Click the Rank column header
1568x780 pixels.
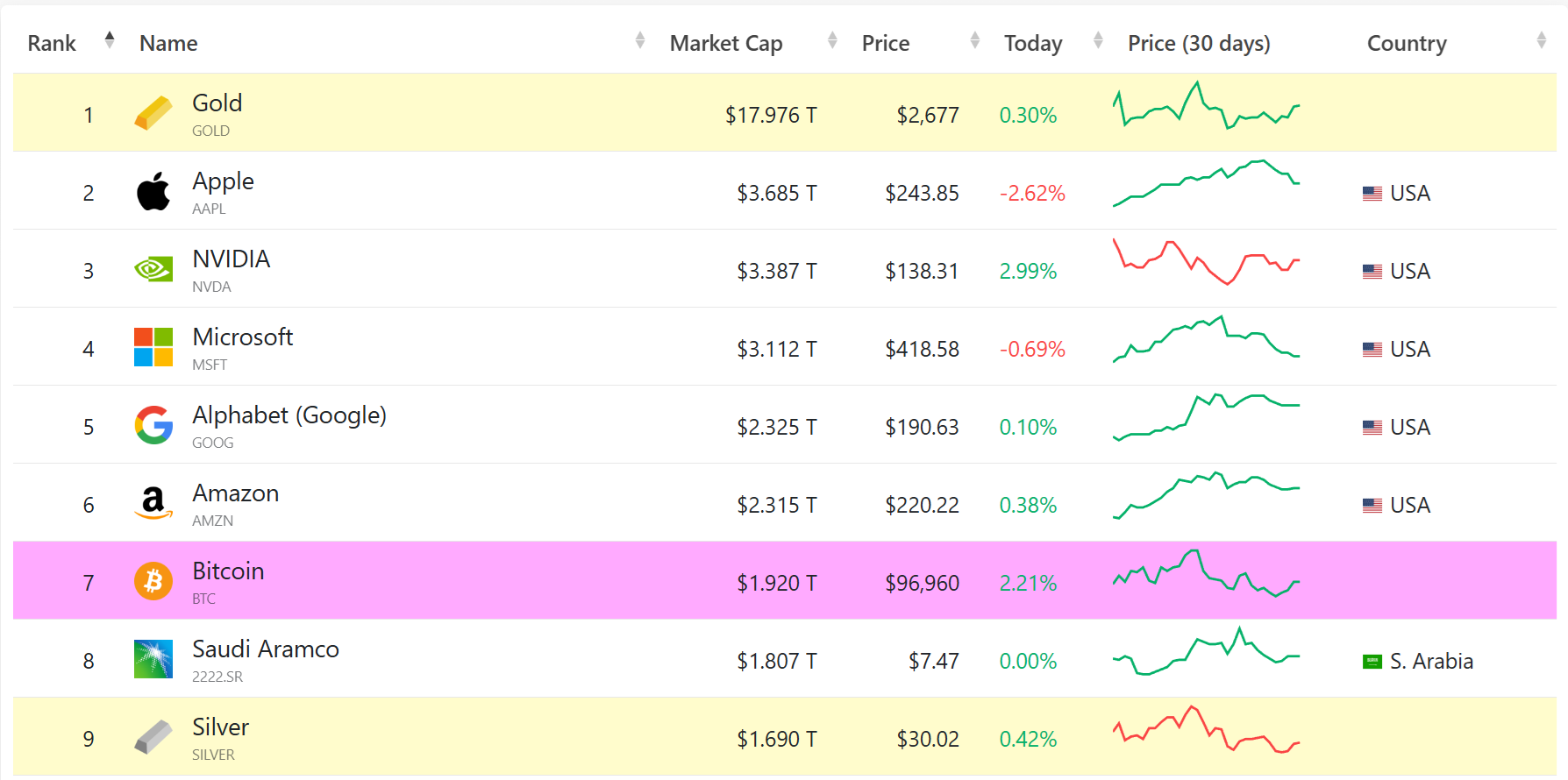(52, 43)
